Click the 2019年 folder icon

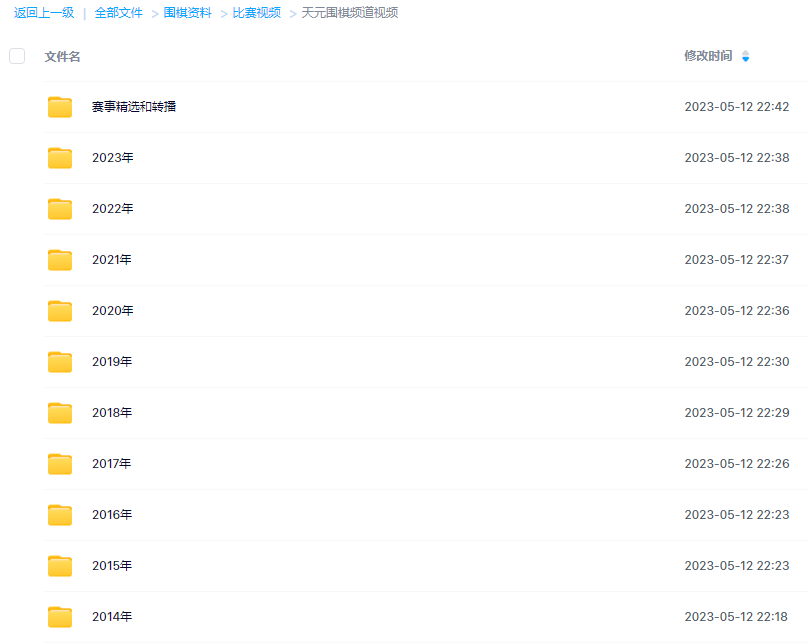point(60,362)
